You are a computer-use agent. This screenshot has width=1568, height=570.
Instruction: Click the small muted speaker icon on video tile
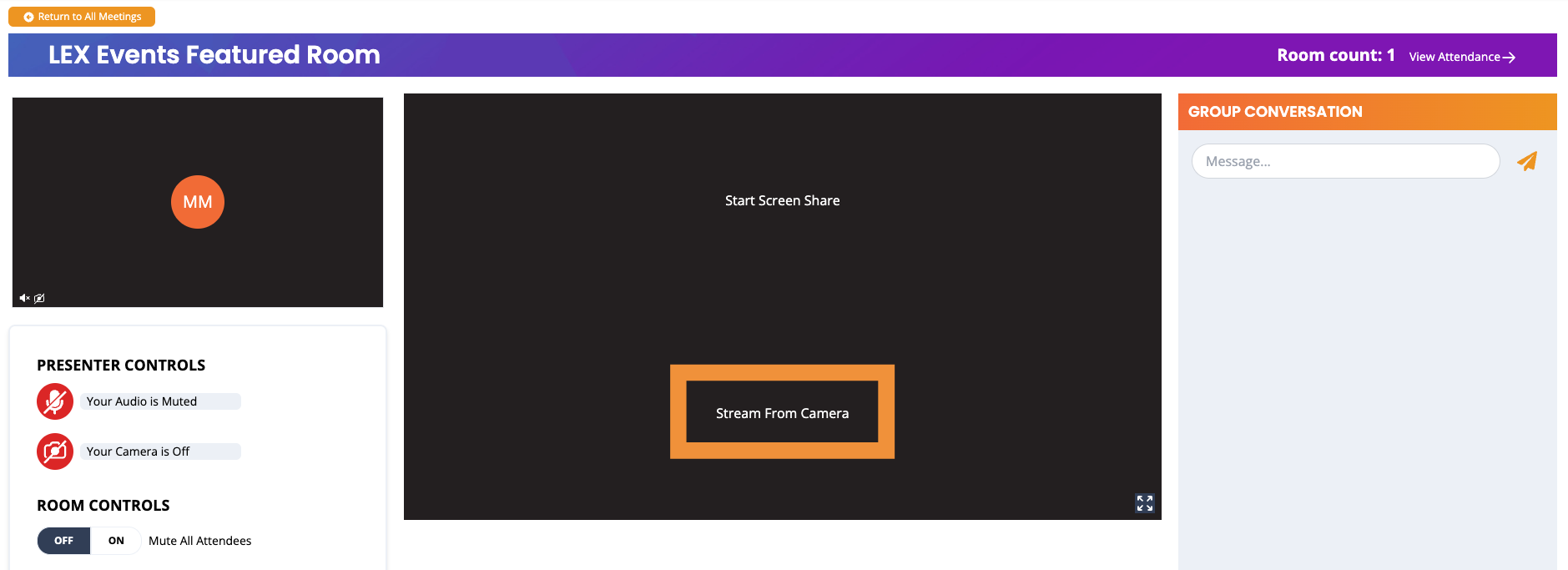(24, 298)
